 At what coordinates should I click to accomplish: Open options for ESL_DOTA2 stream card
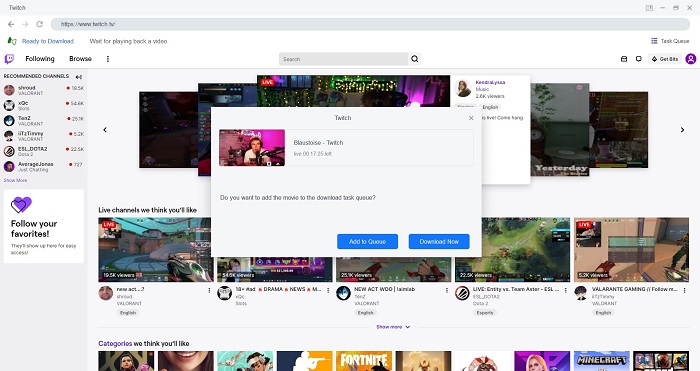(565, 290)
